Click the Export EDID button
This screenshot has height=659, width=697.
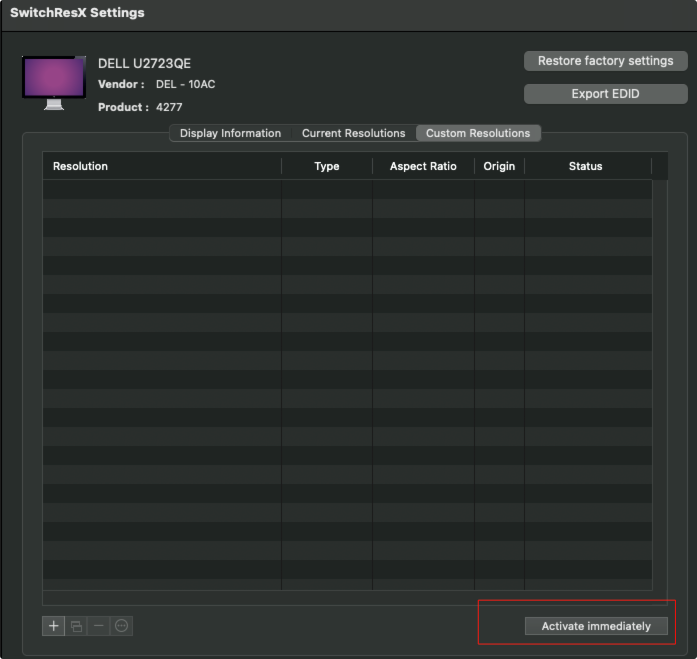tap(605, 94)
